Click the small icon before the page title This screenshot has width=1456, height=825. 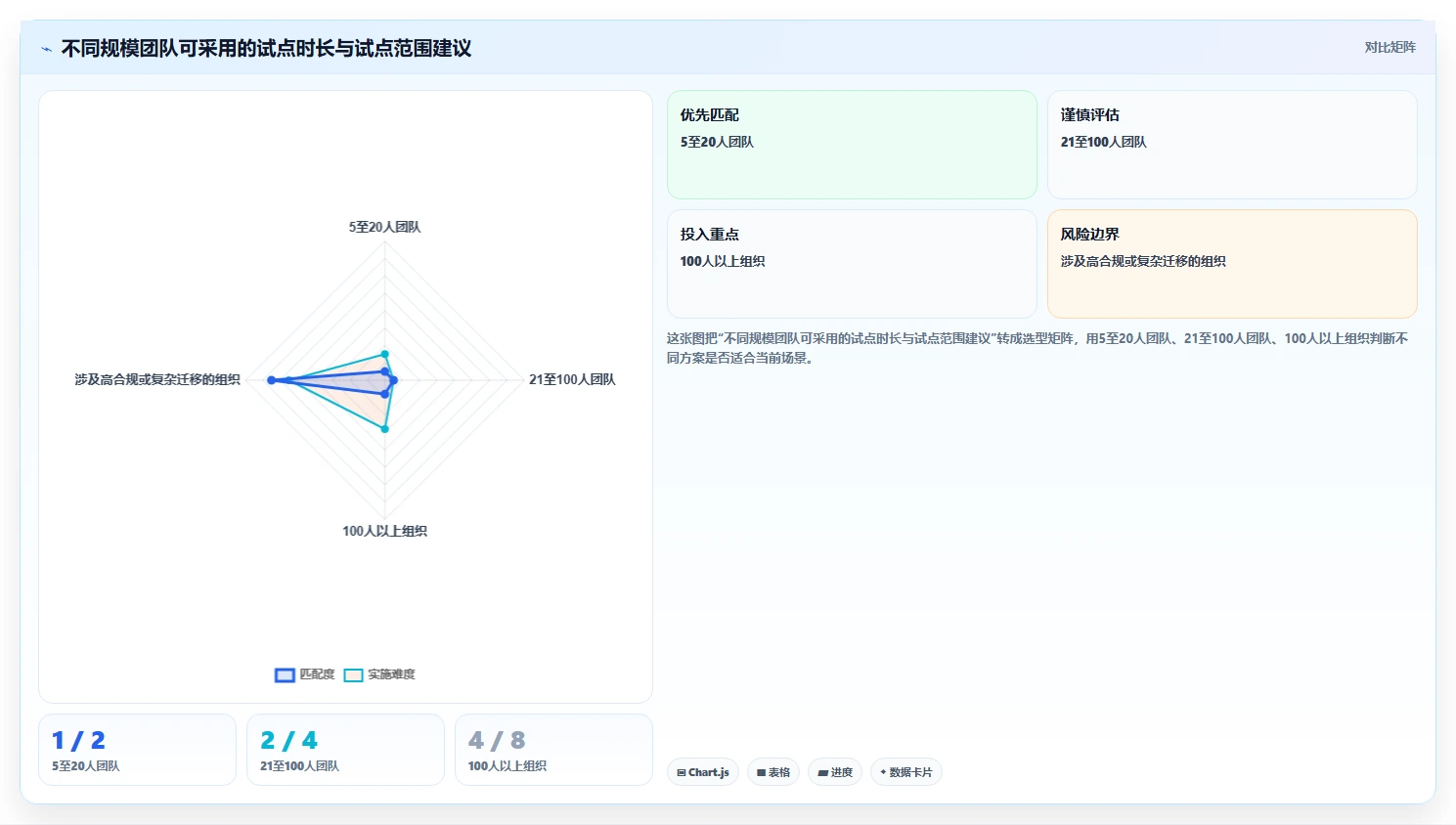(x=46, y=49)
